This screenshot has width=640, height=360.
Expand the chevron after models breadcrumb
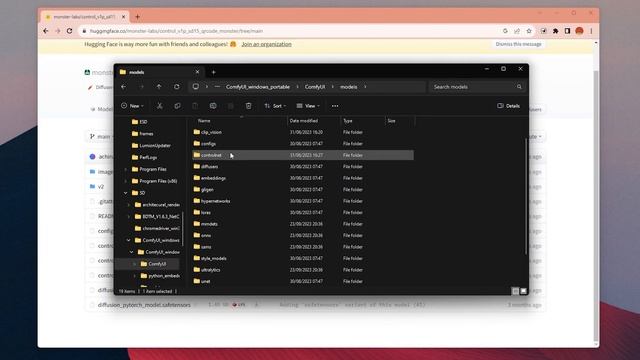(x=365, y=87)
